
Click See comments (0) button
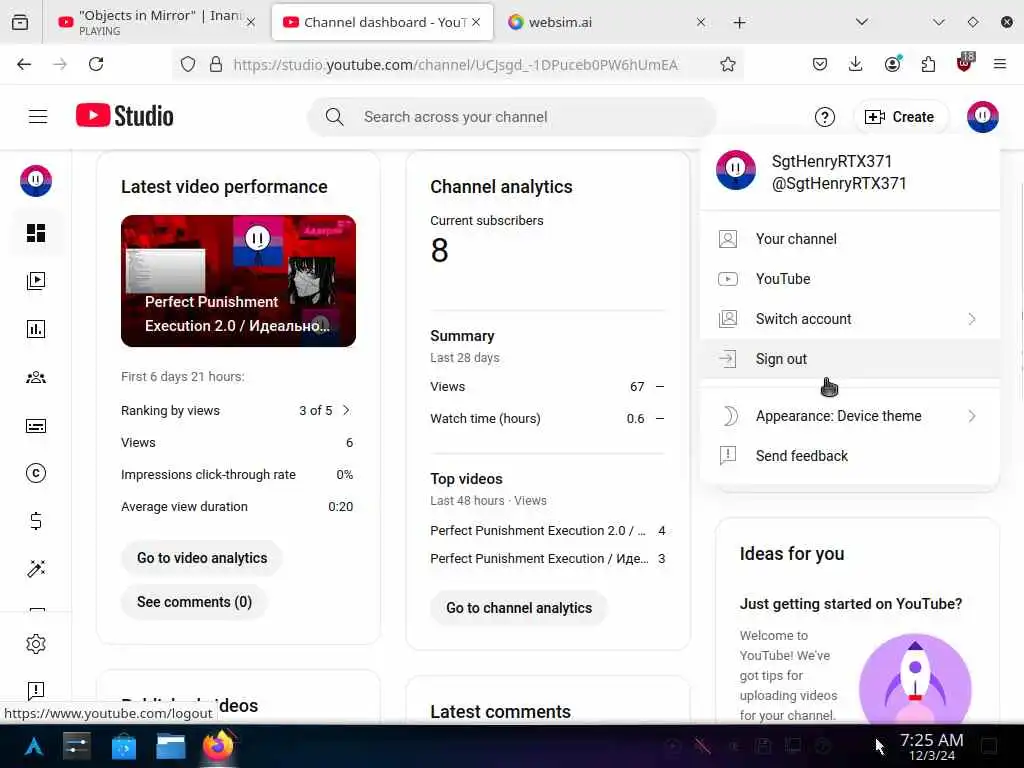coord(195,601)
